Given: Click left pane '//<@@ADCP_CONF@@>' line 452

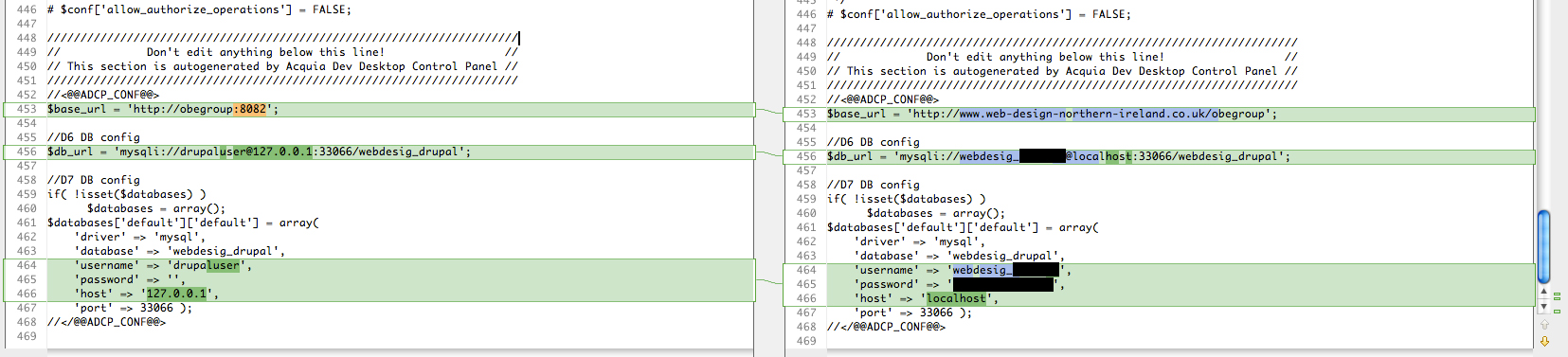Looking at the screenshot, I should tap(103, 95).
